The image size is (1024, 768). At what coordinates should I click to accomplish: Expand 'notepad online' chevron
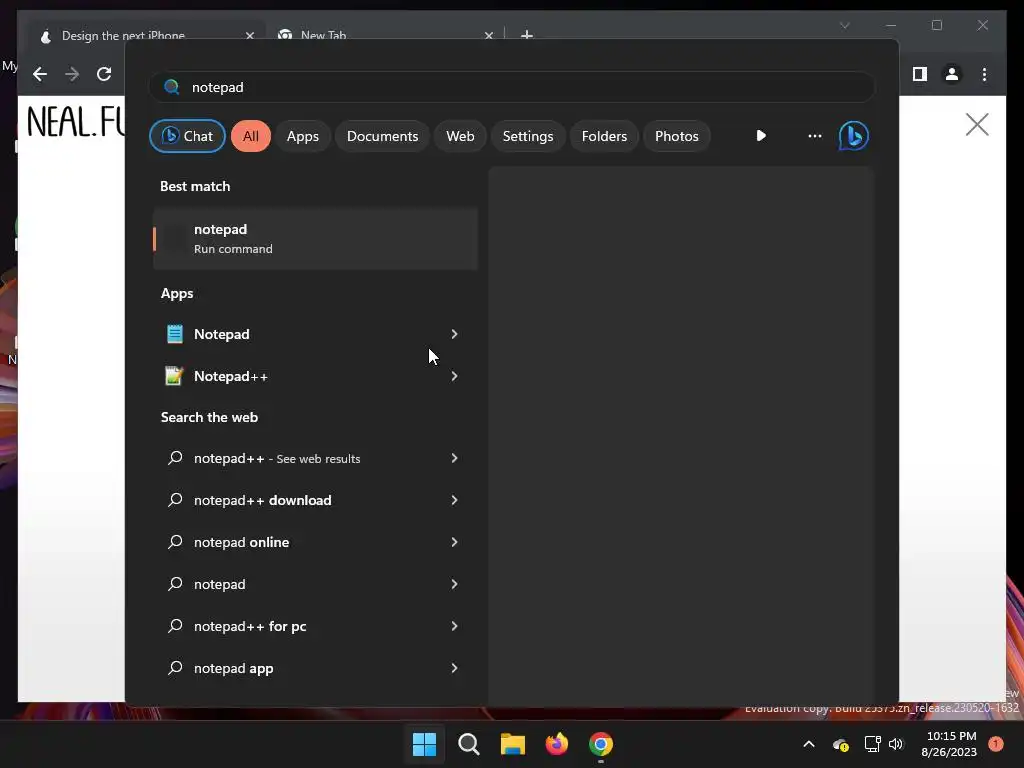[x=455, y=542]
